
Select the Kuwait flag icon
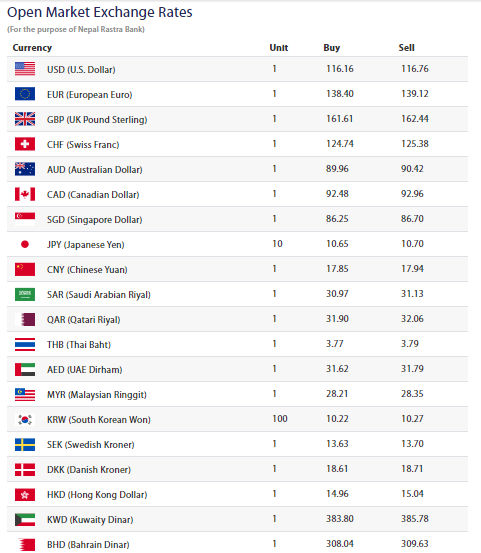(25, 519)
